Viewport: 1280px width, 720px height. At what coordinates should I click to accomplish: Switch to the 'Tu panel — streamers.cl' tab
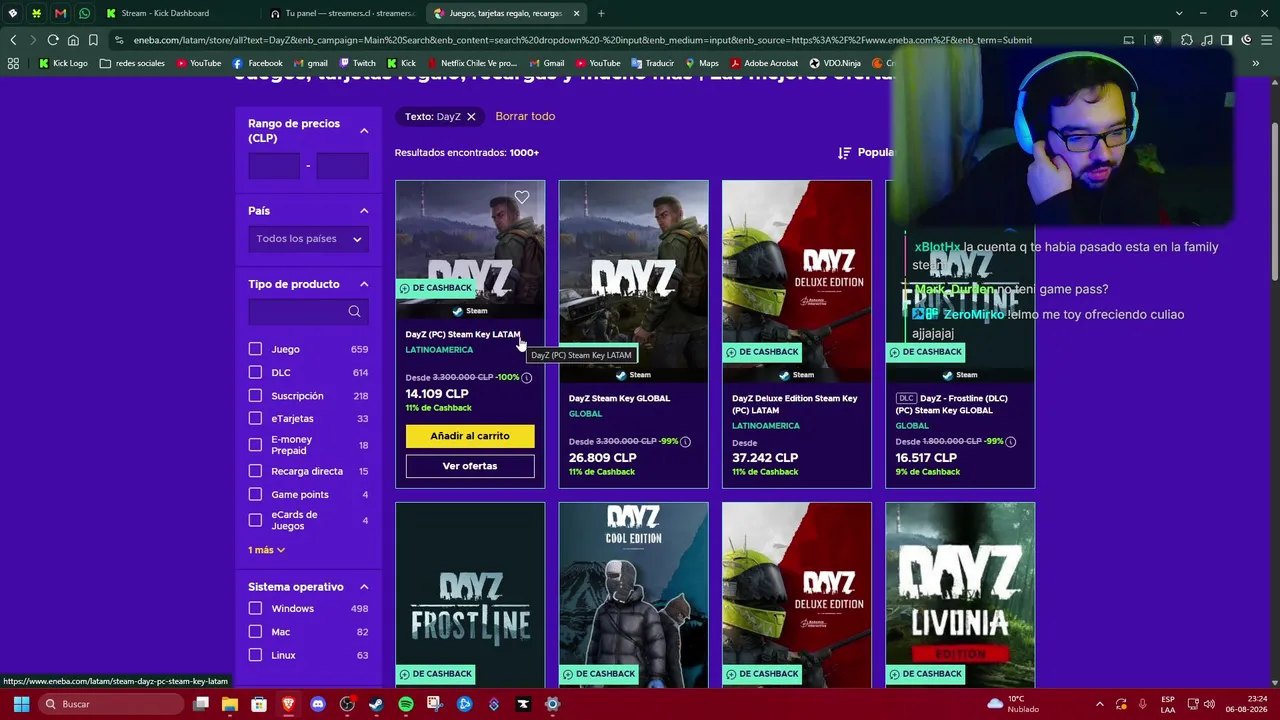tap(343, 13)
